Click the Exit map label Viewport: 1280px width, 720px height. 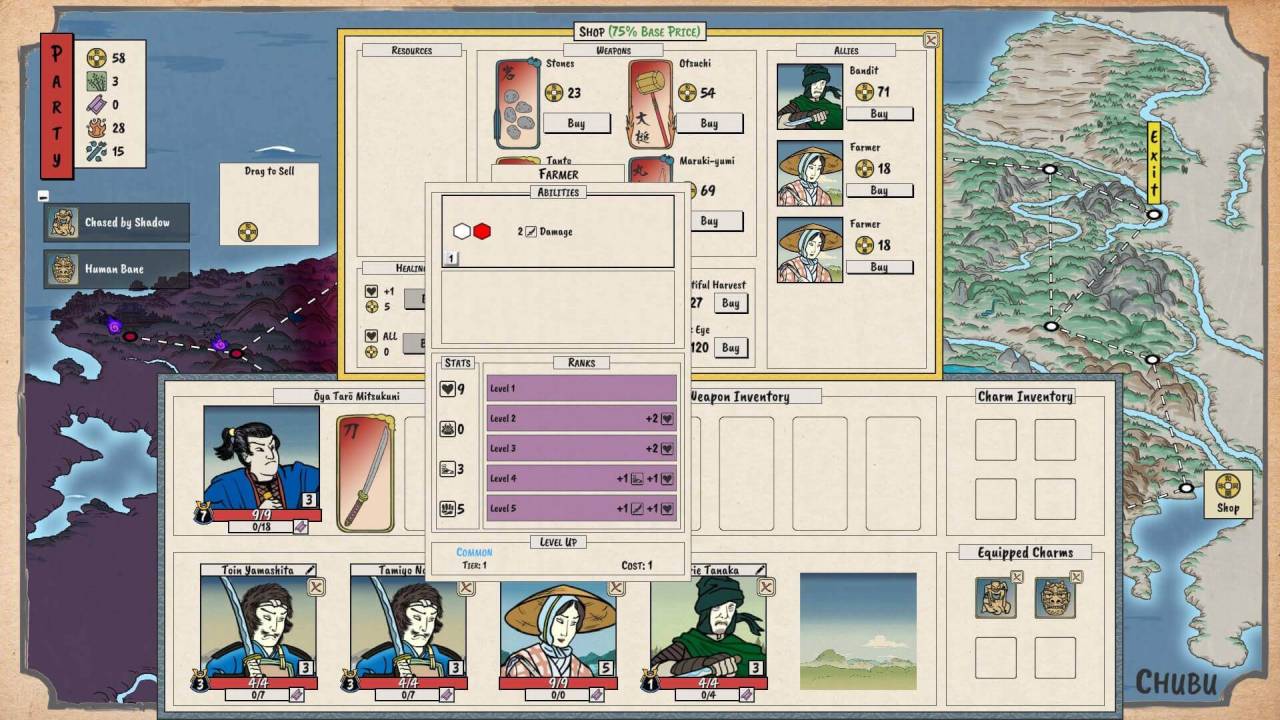1153,161
